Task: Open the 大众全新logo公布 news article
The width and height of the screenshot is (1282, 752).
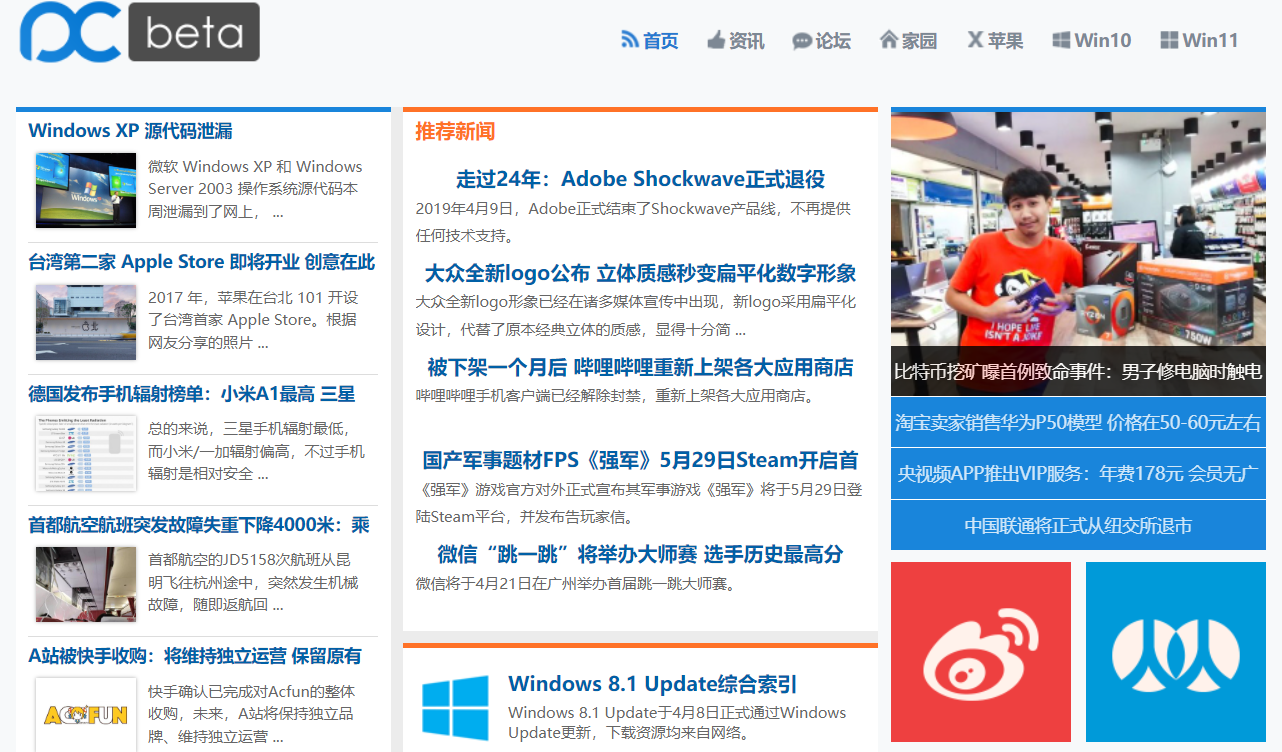Action: 640,274
